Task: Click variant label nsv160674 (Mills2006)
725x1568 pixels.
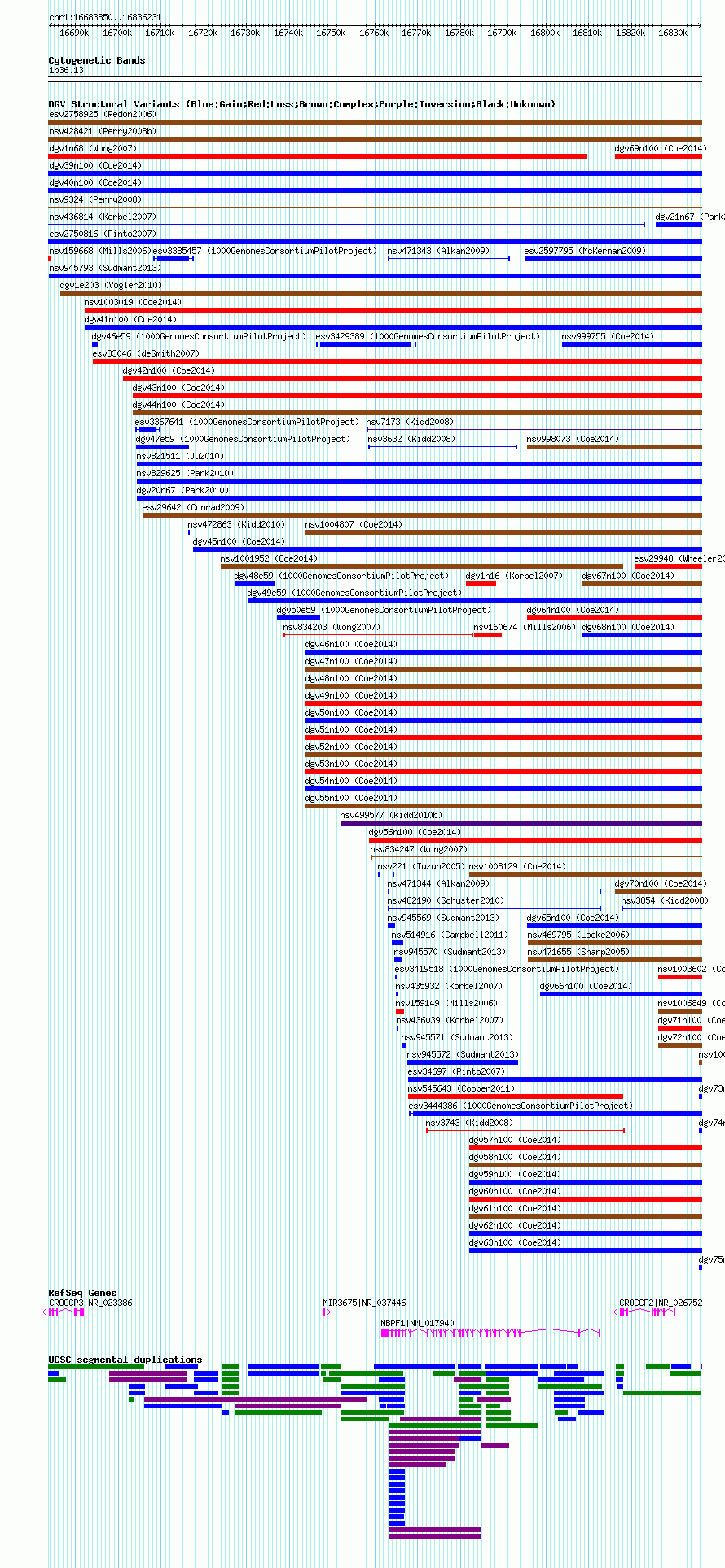Action: click(x=525, y=627)
